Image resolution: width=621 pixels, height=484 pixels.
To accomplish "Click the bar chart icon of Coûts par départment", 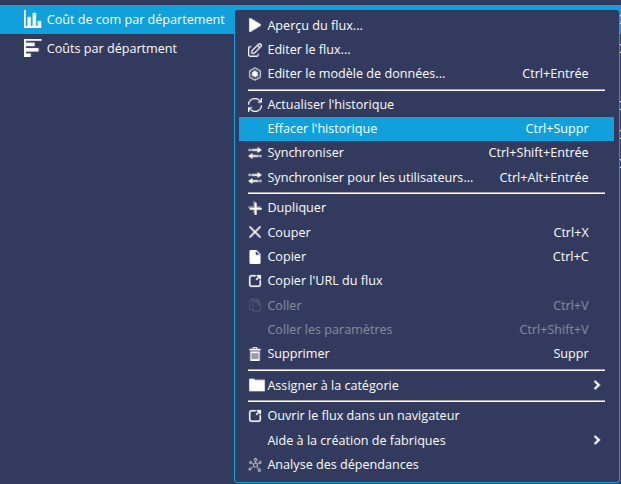I will pyautogui.click(x=31, y=49).
